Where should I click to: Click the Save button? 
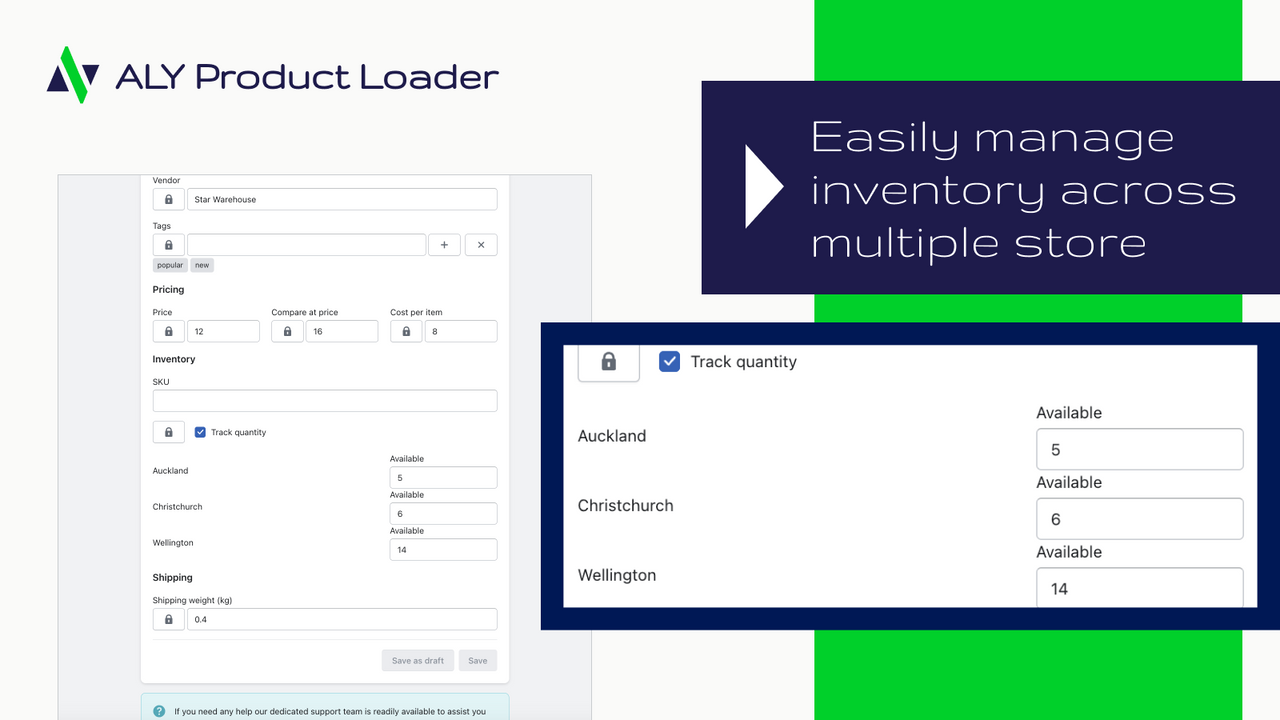click(478, 660)
